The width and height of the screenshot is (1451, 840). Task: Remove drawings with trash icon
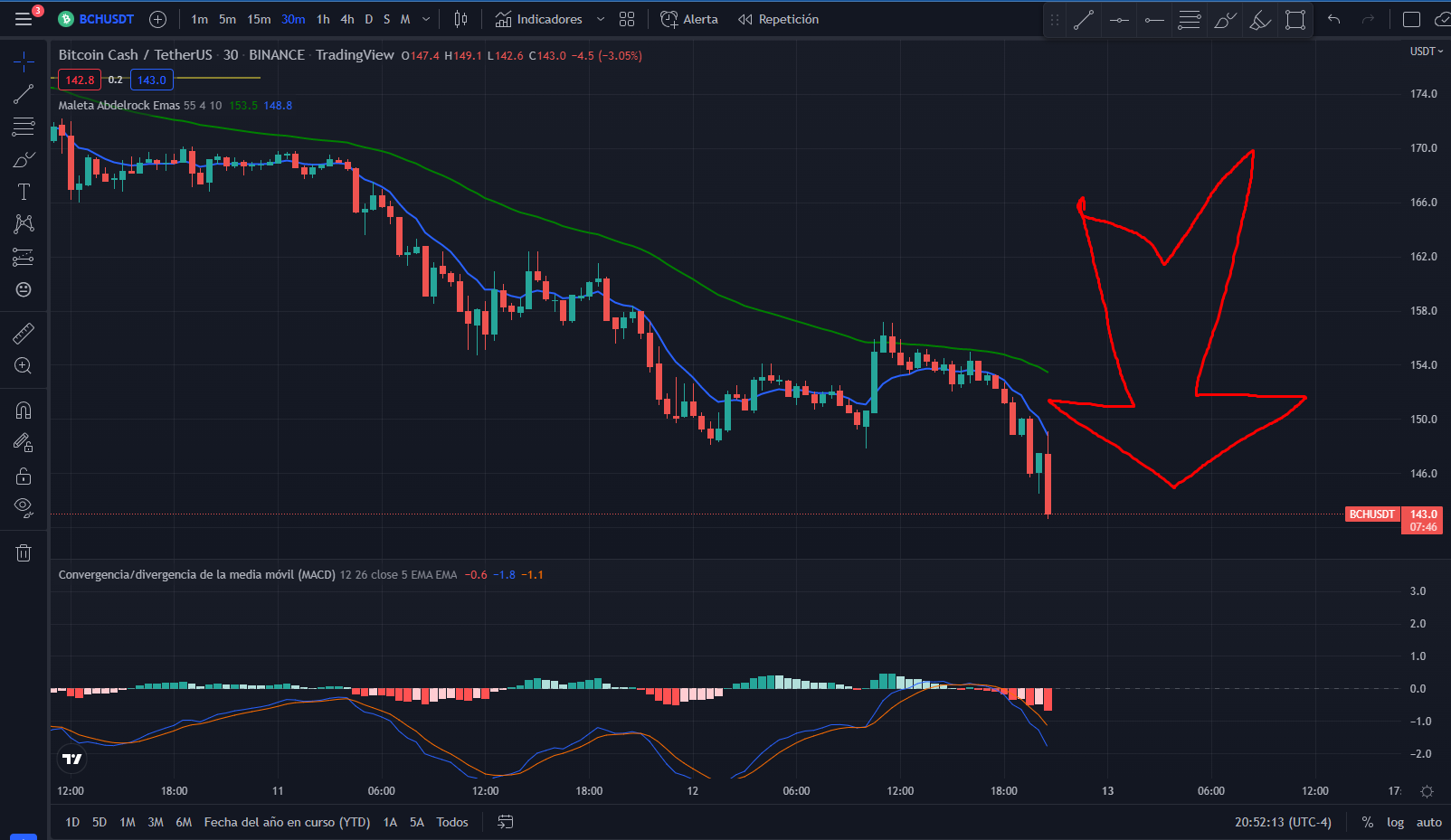tap(24, 552)
